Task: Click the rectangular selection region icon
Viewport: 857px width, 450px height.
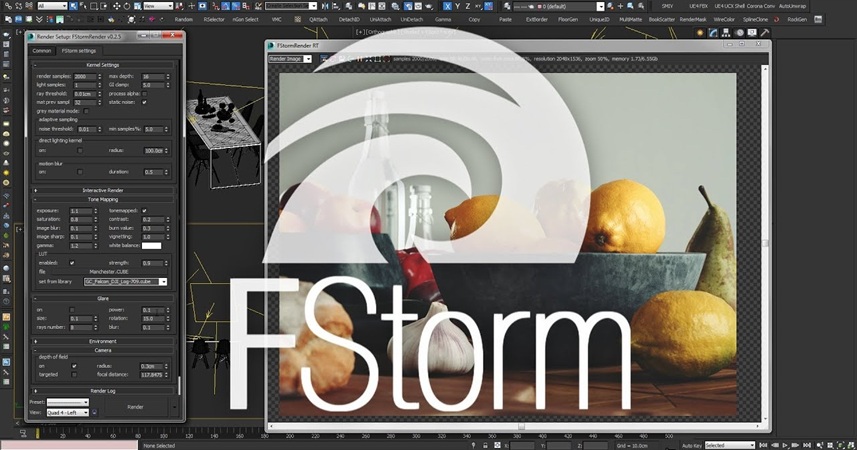Action: click(x=94, y=6)
